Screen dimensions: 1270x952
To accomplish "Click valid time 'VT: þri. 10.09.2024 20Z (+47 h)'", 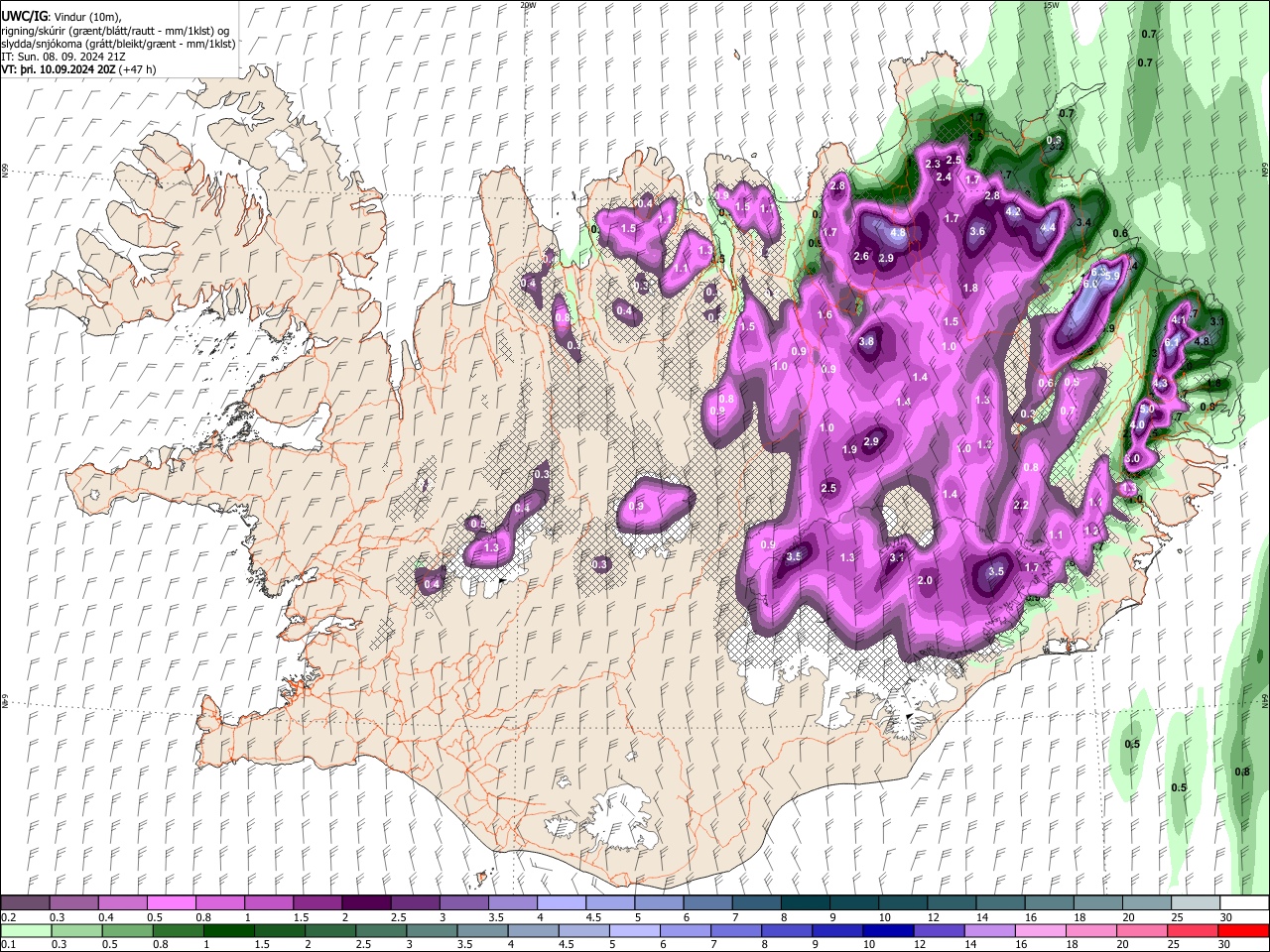I will click(79, 70).
